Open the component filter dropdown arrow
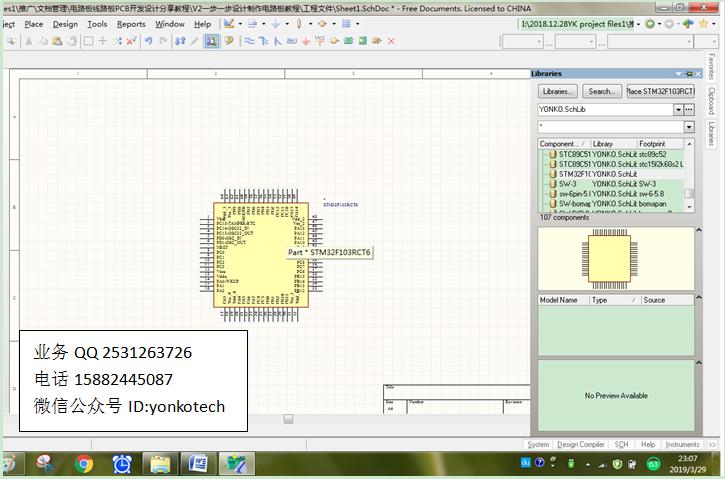The height and width of the screenshot is (479, 725). pyautogui.click(x=689, y=127)
